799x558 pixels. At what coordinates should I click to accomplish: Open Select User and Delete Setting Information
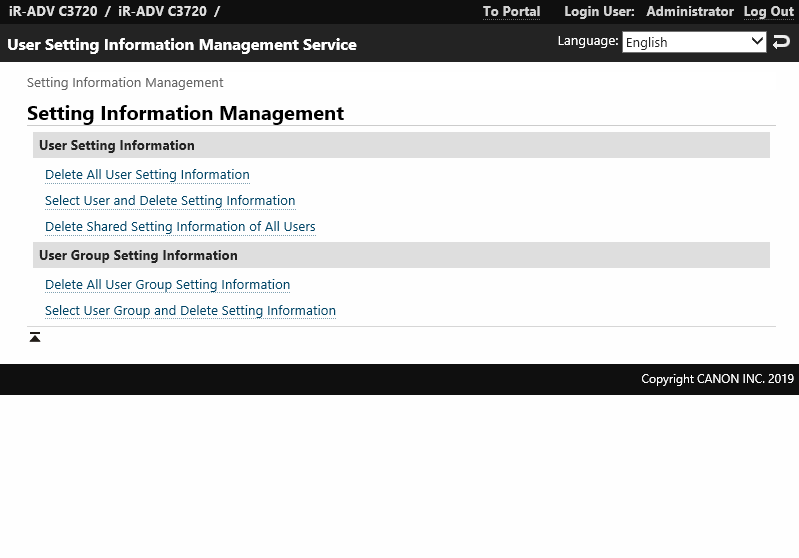point(170,201)
